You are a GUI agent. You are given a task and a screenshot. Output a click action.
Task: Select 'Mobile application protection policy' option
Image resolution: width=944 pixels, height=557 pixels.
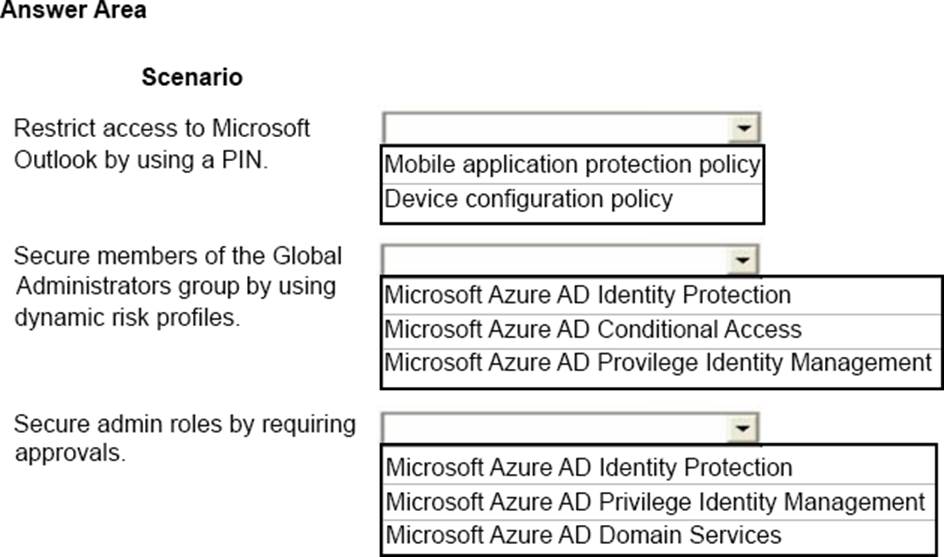(572, 165)
